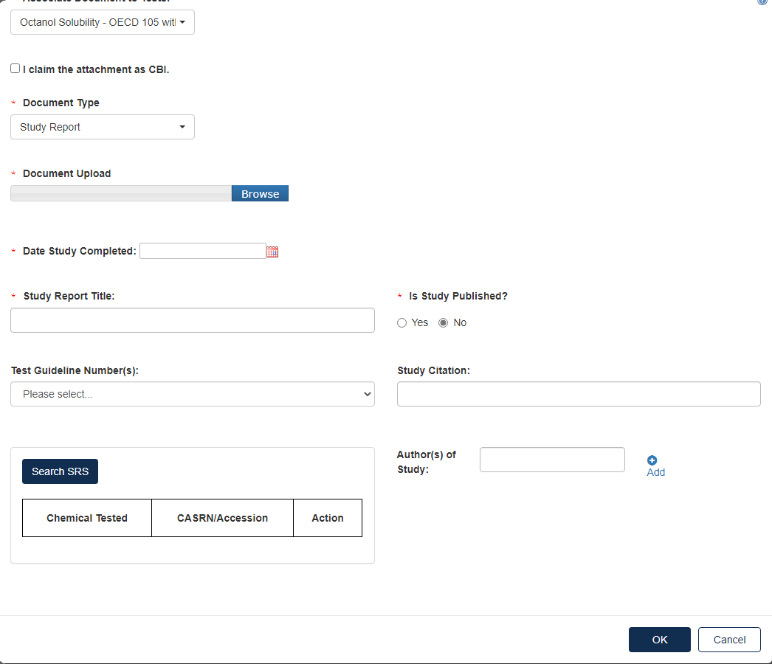The width and height of the screenshot is (772, 664).
Task: Click the Cancel button
Action: pyautogui.click(x=729, y=640)
